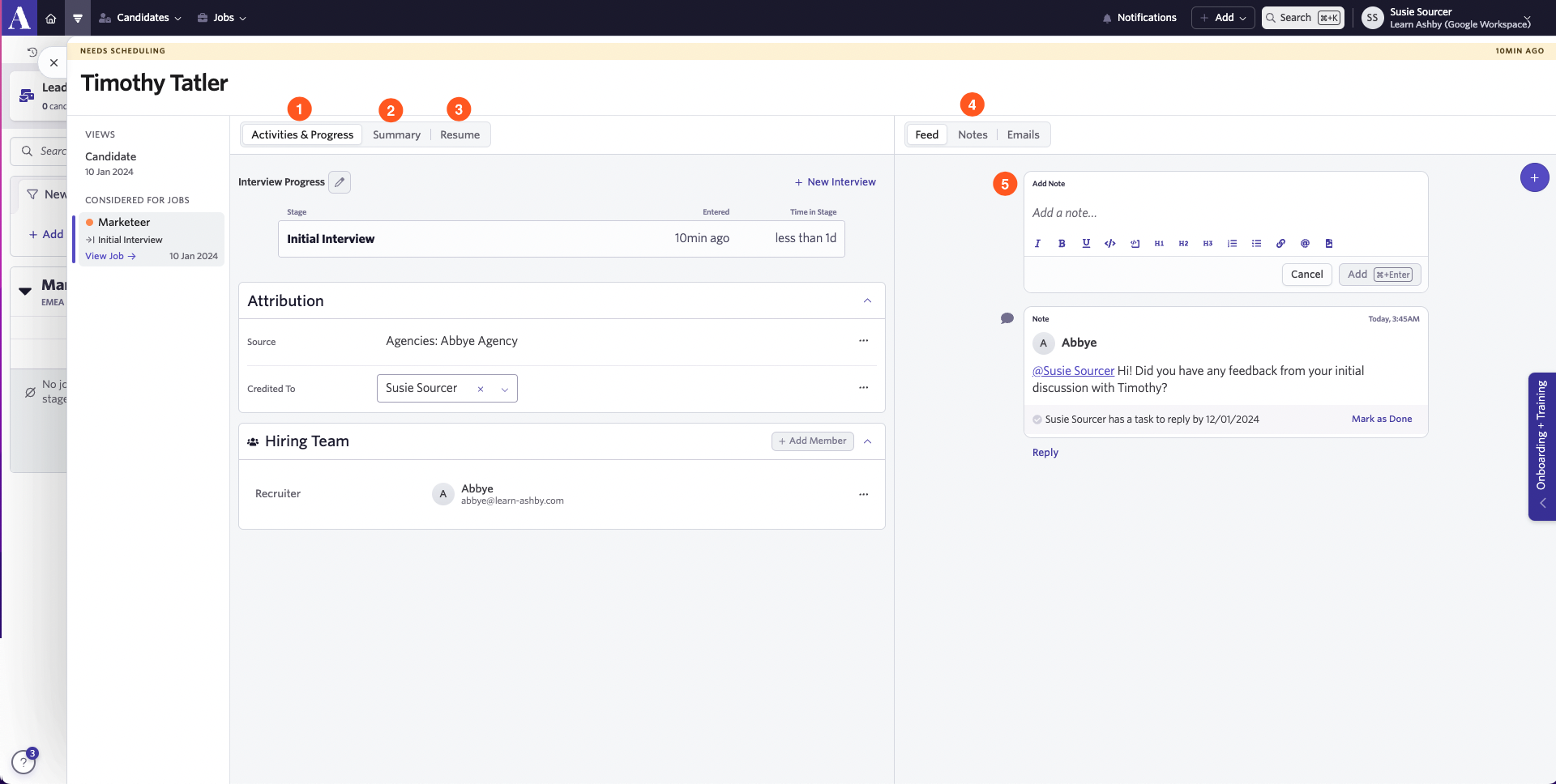The height and width of the screenshot is (784, 1556).
Task: Clear Susie Sourcer from Credited To
Action: click(x=481, y=389)
